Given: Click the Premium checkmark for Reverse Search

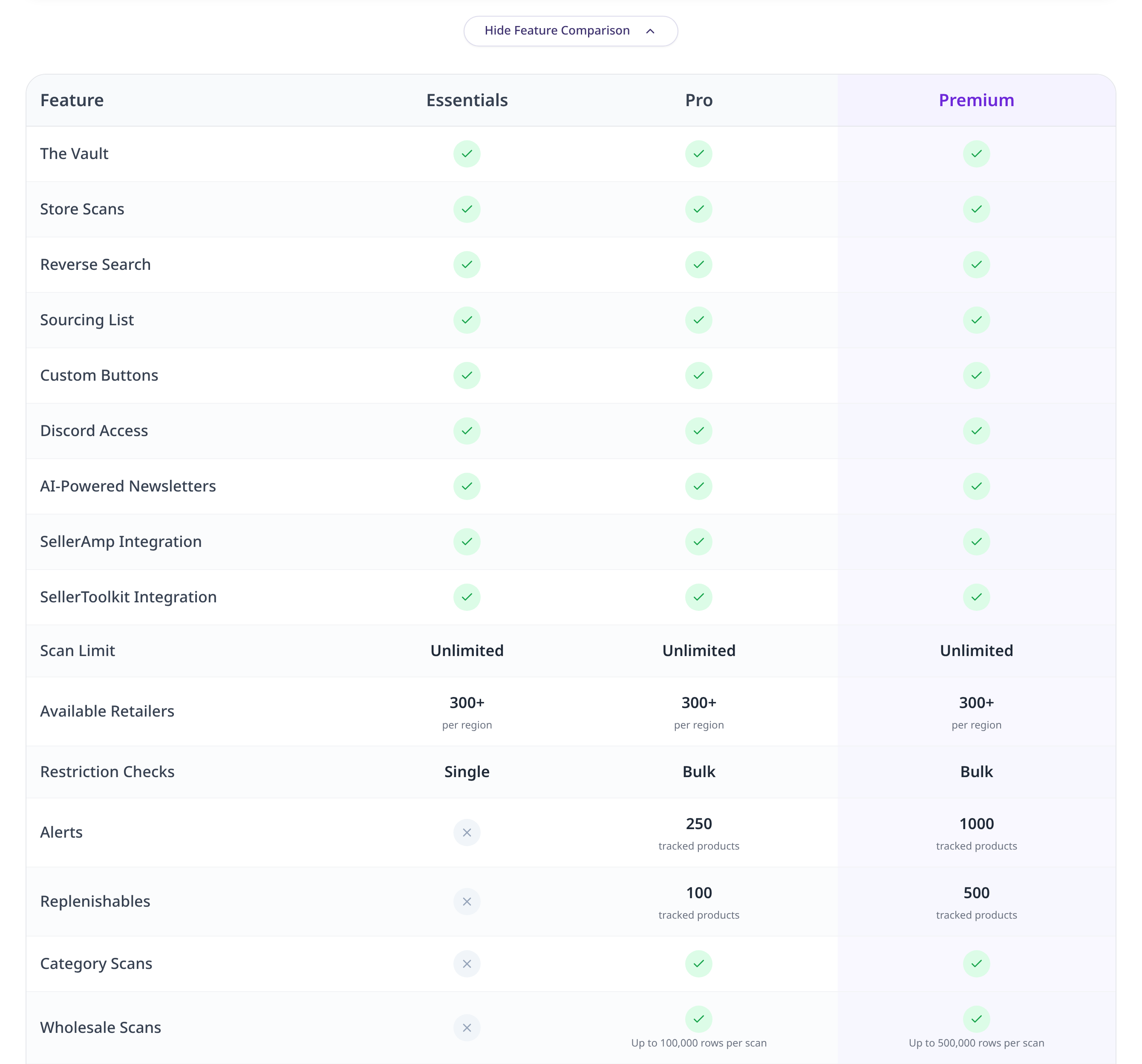Looking at the screenshot, I should (x=977, y=265).
